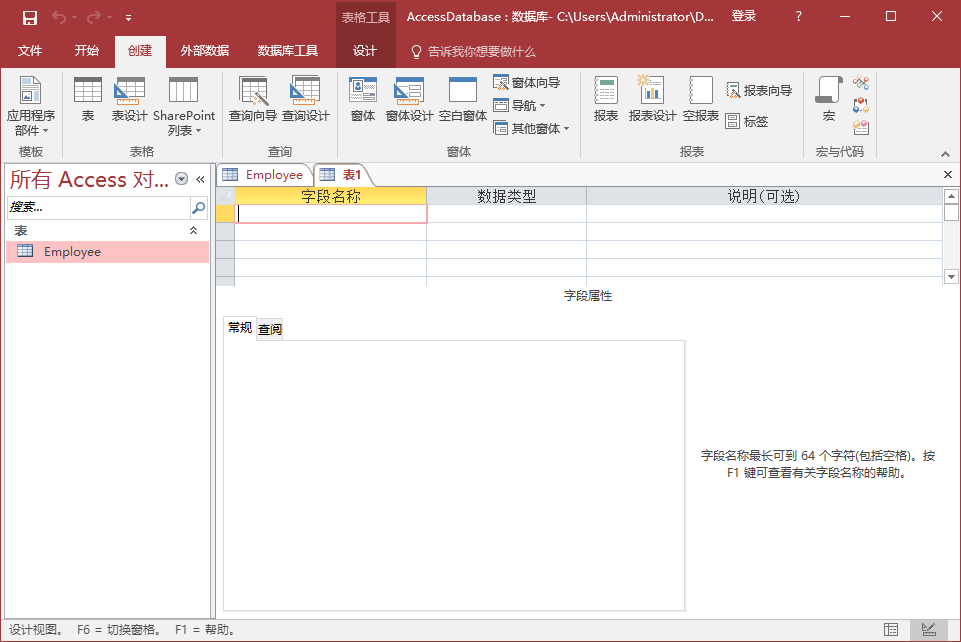Viewport: 961px width, 642px height.
Task: Switch to Datasheet view from status bar
Action: pyautogui.click(x=890, y=630)
